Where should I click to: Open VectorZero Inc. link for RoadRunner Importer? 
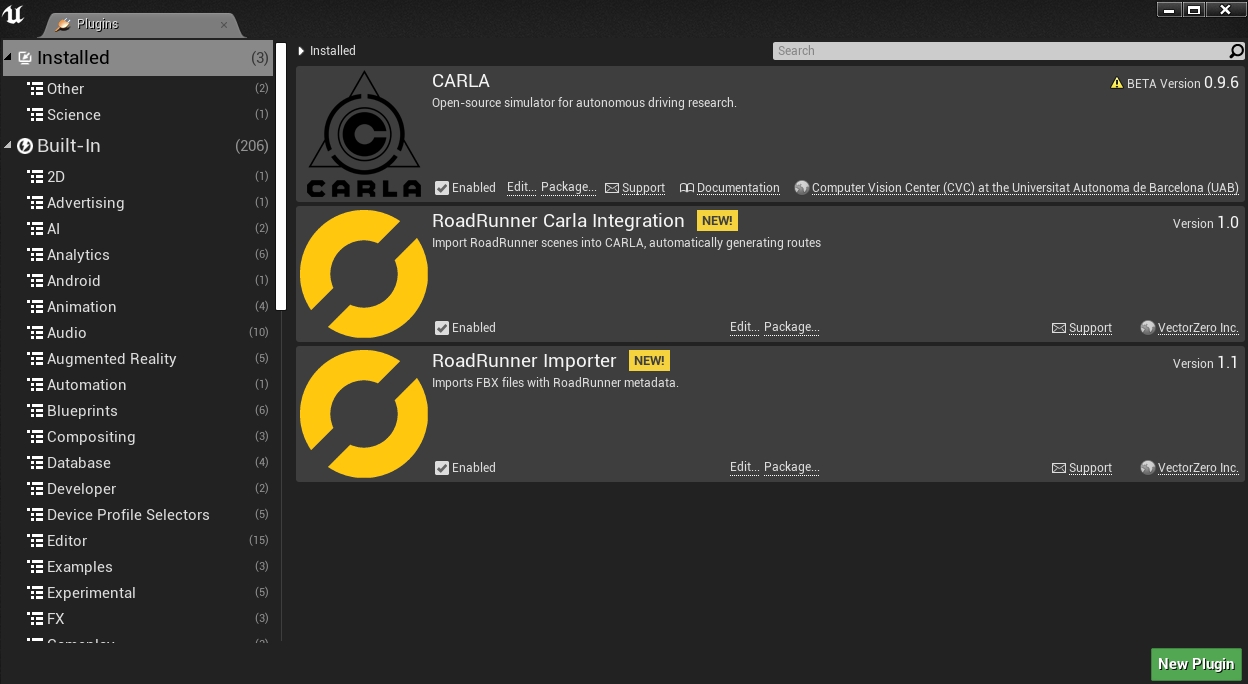click(1197, 468)
